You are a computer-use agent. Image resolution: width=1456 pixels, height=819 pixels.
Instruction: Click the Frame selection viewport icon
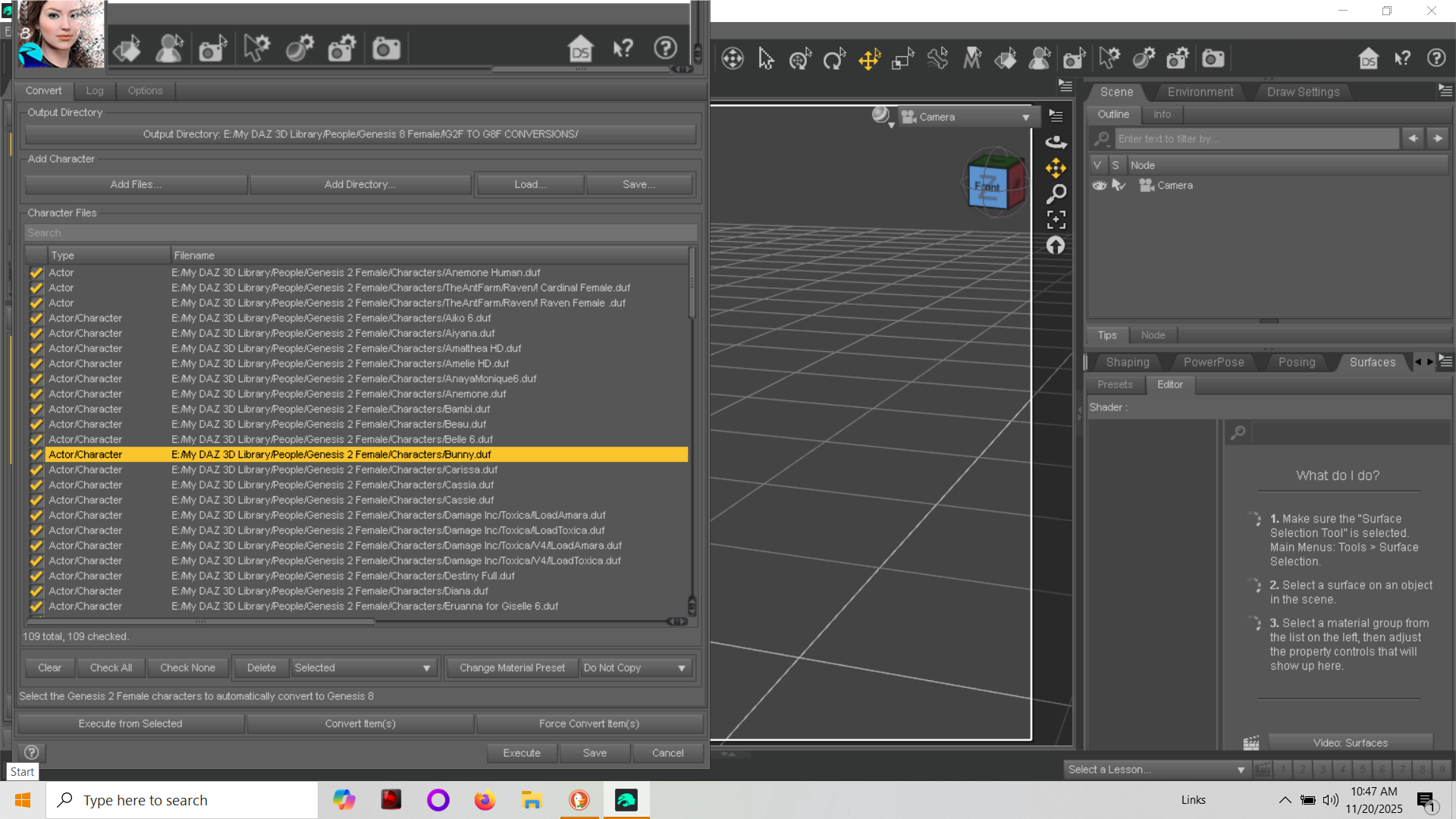[x=1056, y=220]
